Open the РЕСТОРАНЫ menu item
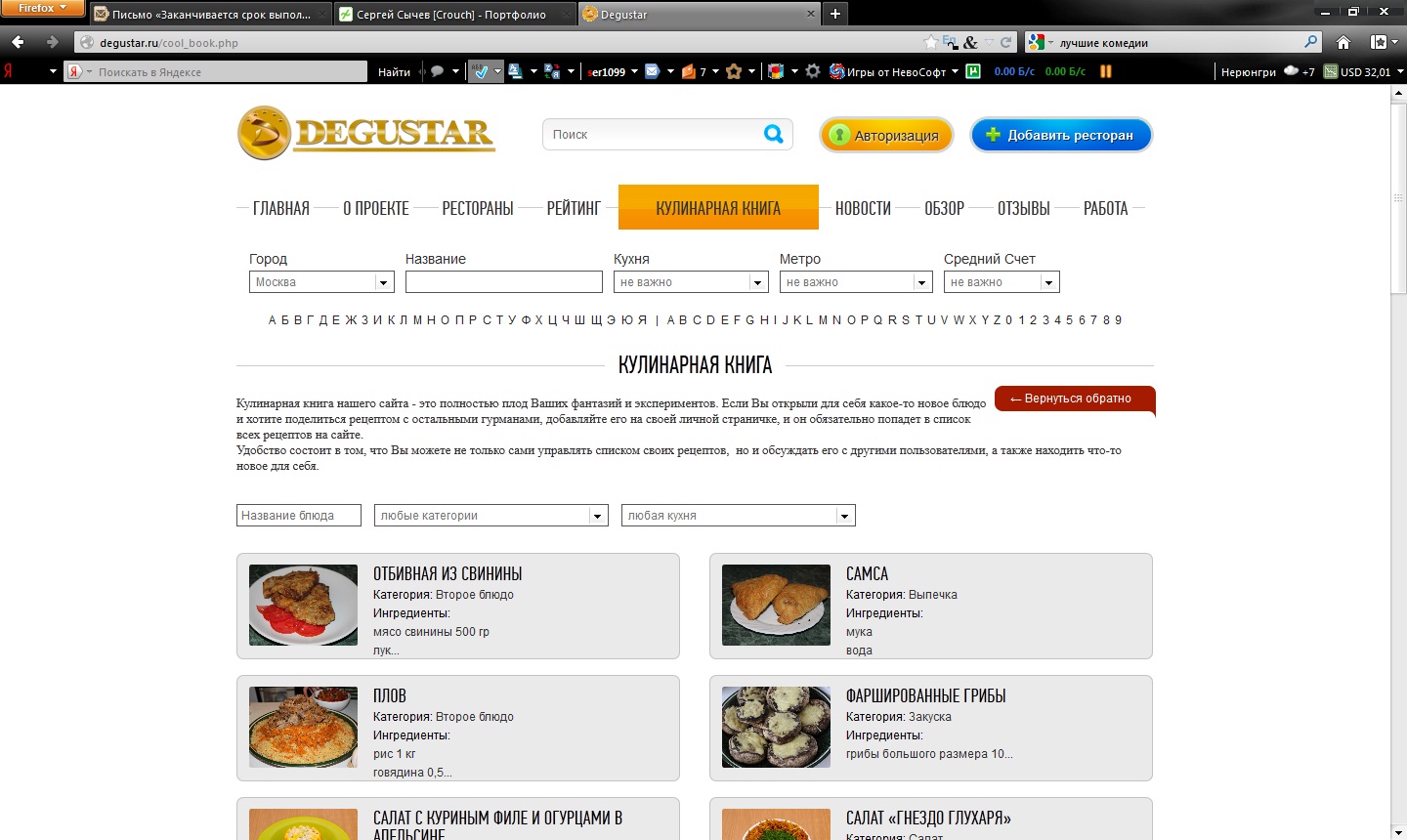This screenshot has width=1407, height=840. click(478, 208)
